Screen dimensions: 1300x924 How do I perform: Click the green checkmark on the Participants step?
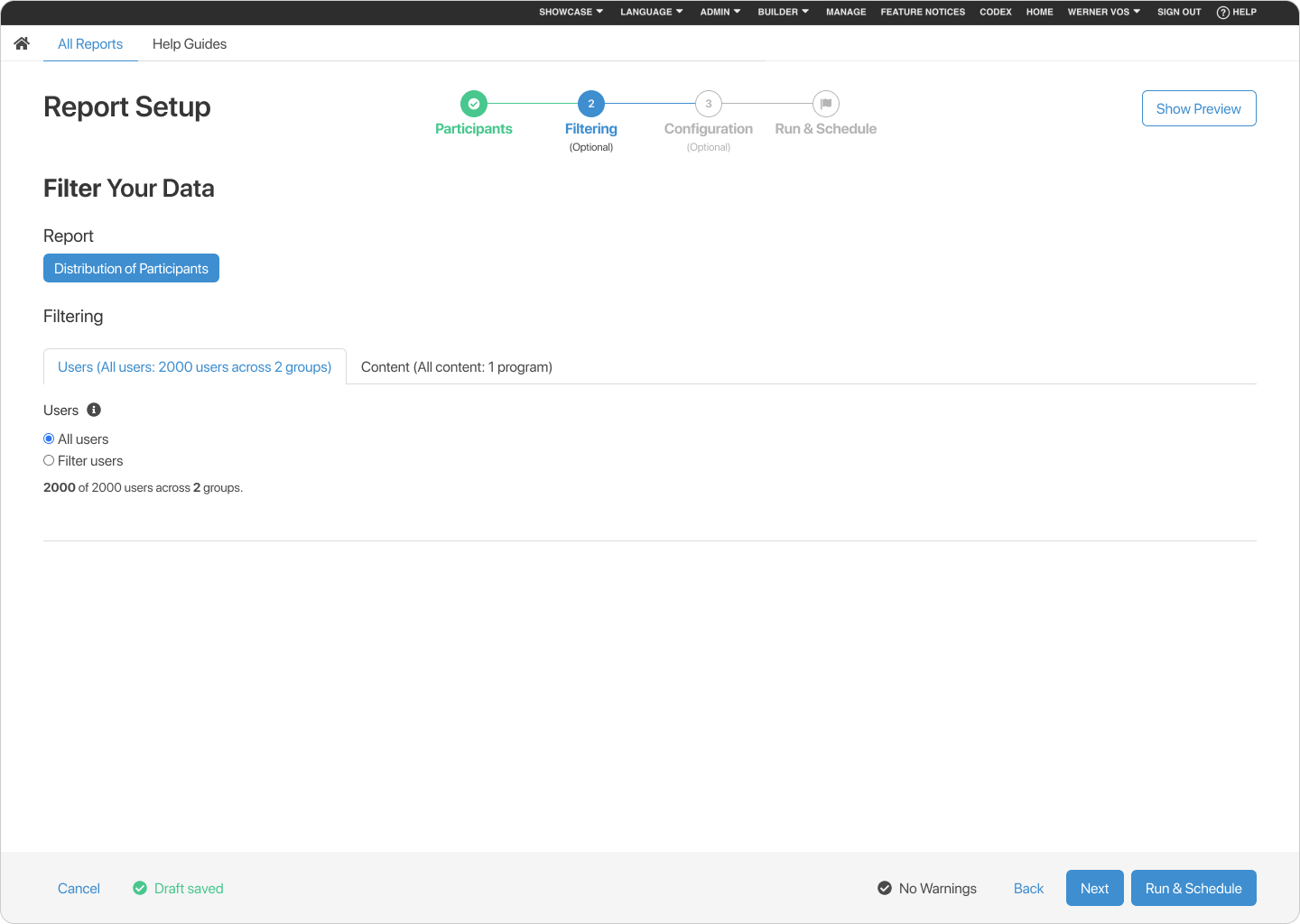coord(473,104)
